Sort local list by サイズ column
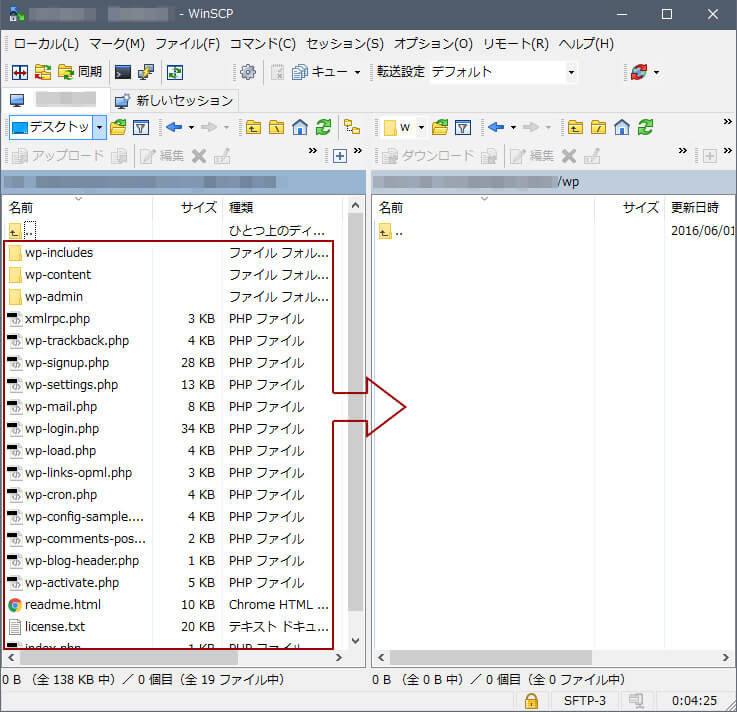This screenshot has height=712, width=737. pos(187,207)
